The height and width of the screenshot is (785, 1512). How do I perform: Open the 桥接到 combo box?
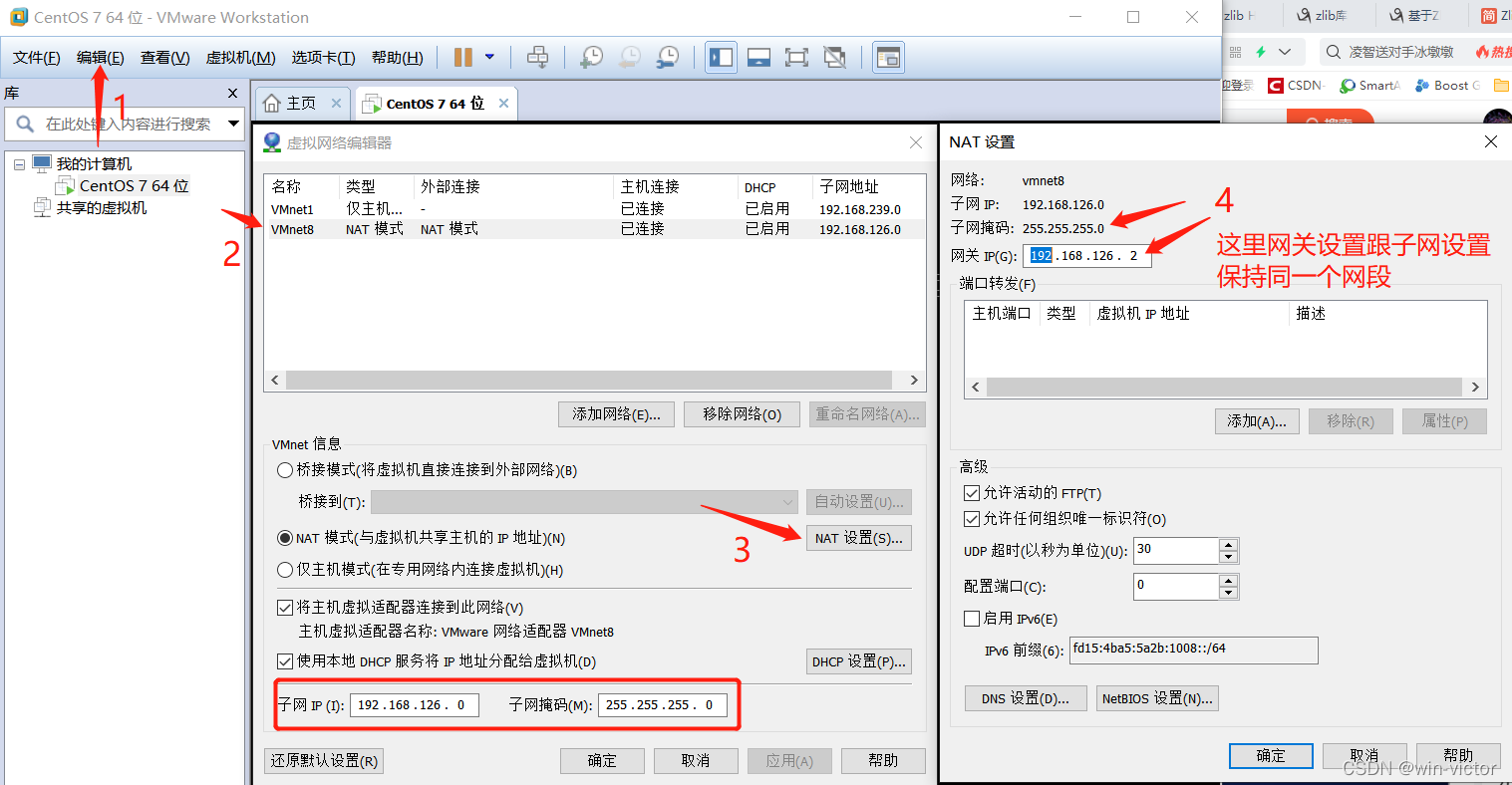click(584, 502)
